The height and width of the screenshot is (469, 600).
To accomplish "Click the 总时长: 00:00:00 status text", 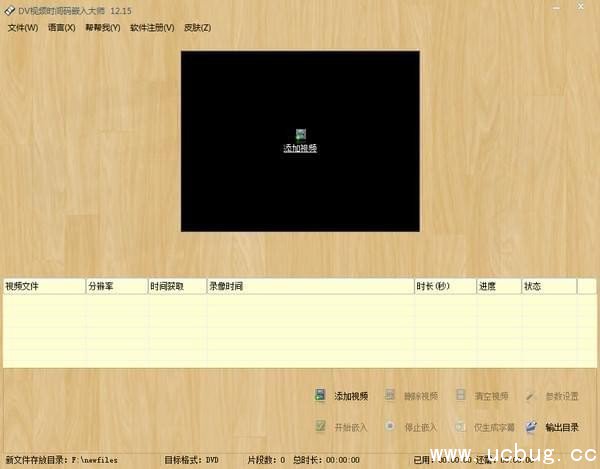I will pos(326,460).
